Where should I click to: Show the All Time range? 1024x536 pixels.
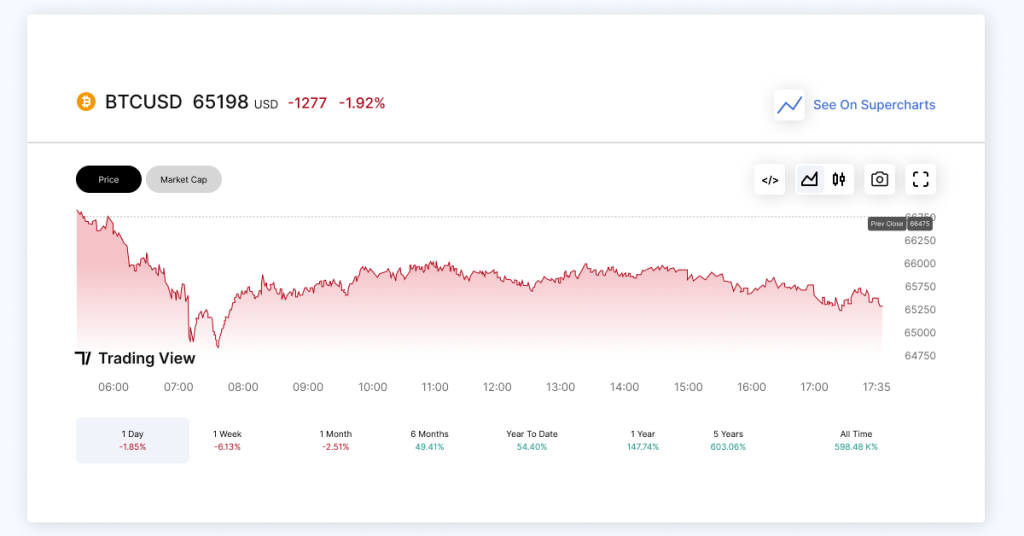pos(858,440)
